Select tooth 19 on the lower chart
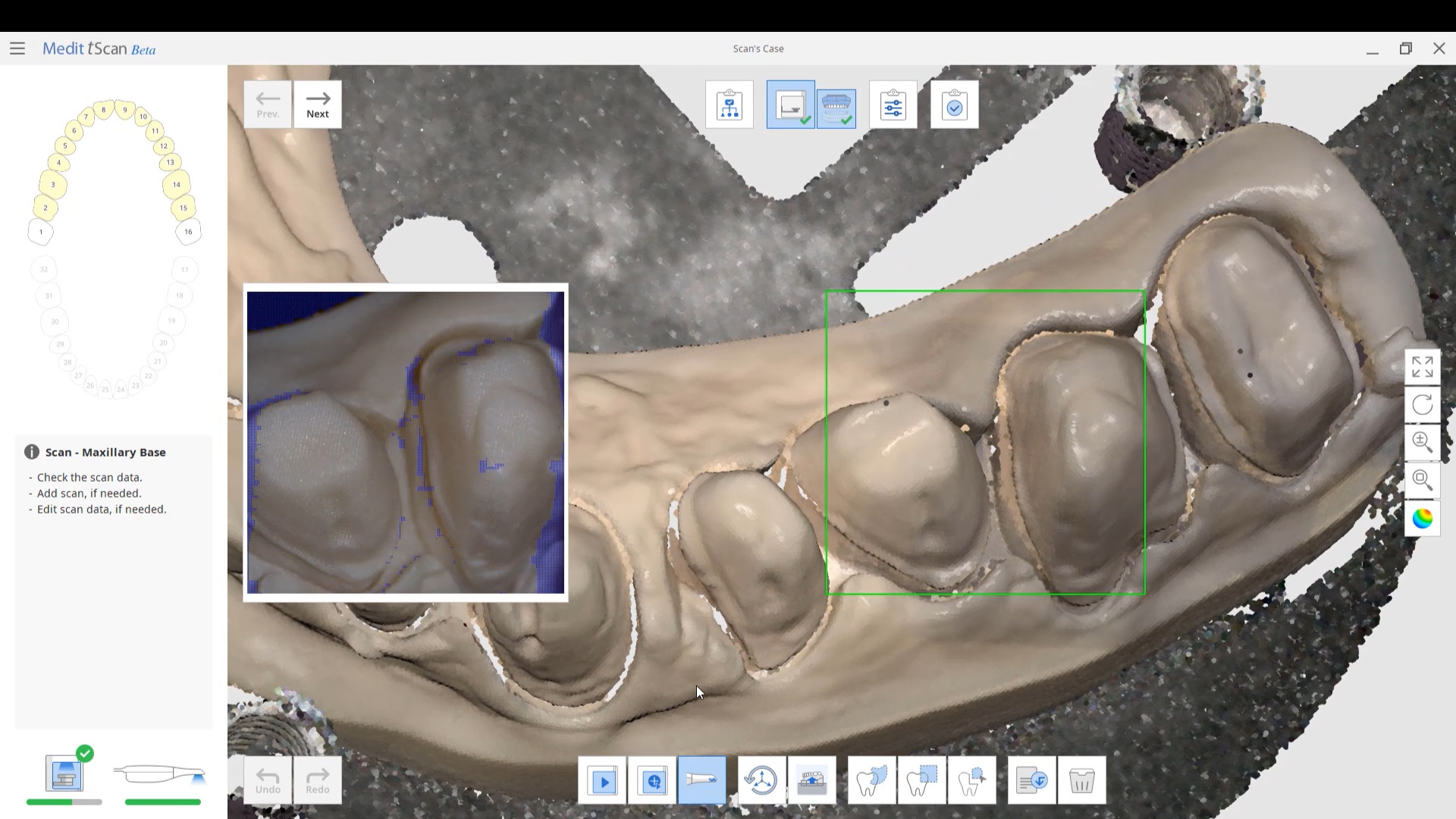Viewport: 1456px width, 819px height. 171,321
